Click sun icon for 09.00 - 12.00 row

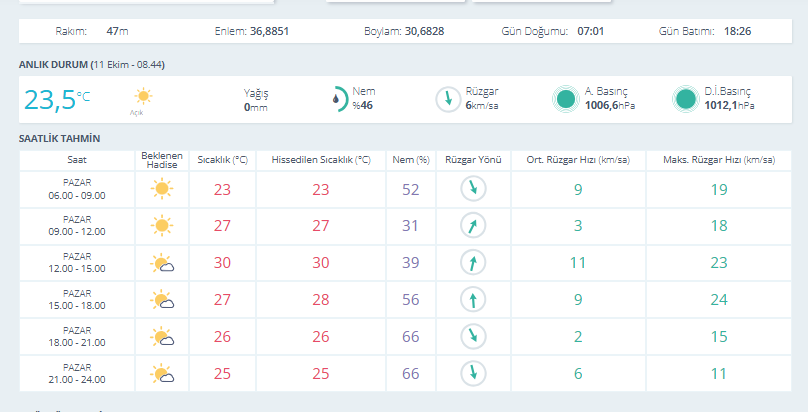point(162,226)
